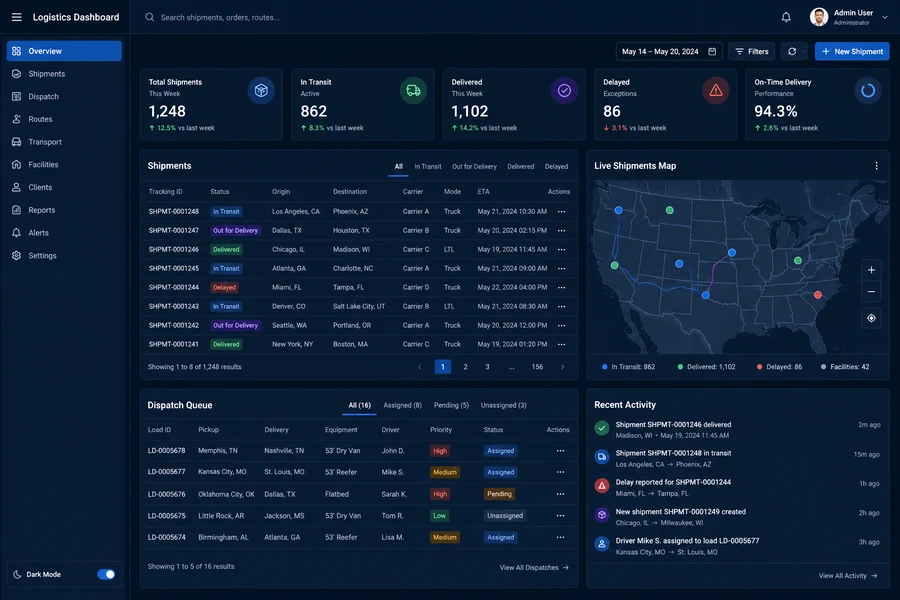Screen dimensions: 900x600
Task: Click the search magnifier icon
Action: click(x=149, y=17)
